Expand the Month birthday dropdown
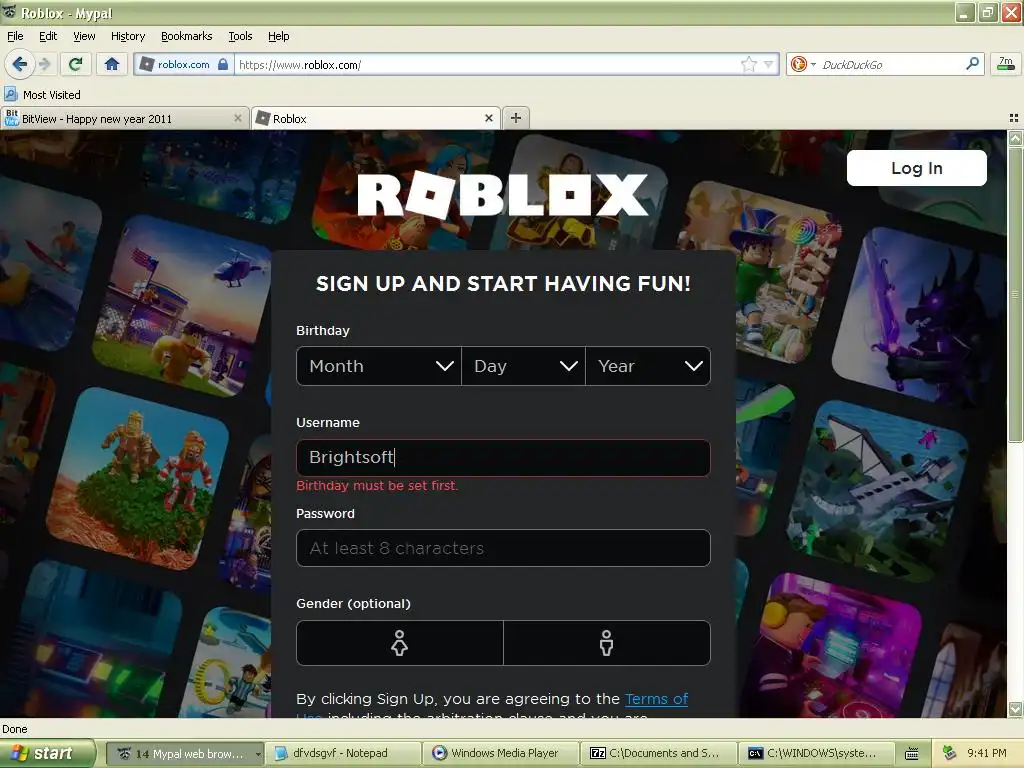This screenshot has height=768, width=1024. click(x=379, y=366)
